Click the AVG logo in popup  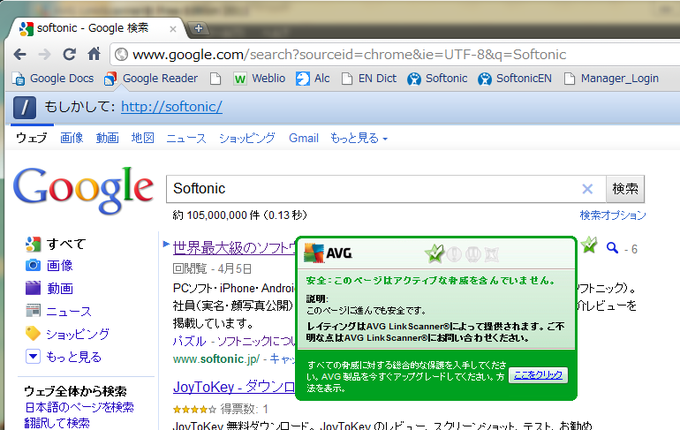(328, 253)
